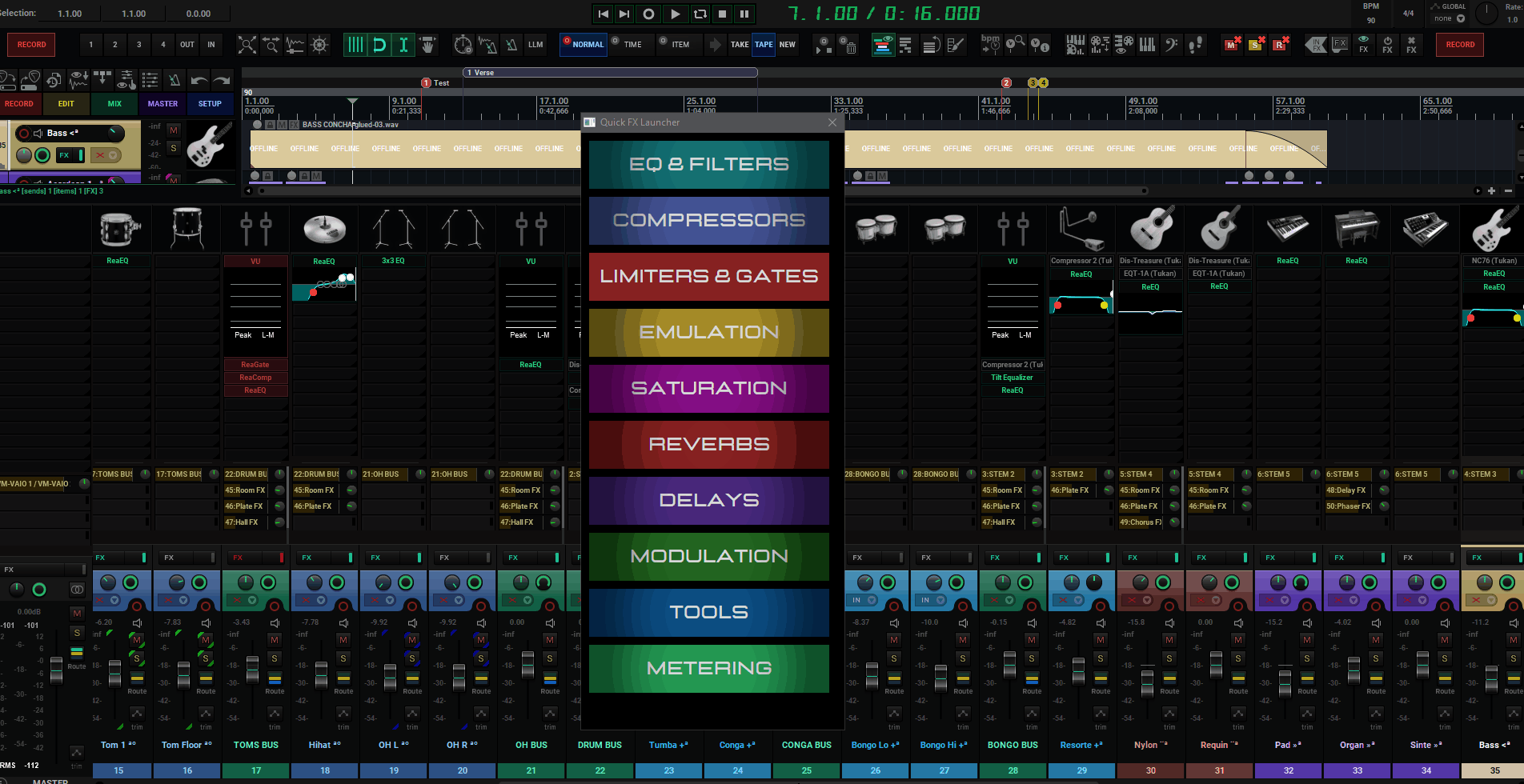Click the X FX remove icon
This screenshot has width=1524, height=784.
pos(1411,45)
